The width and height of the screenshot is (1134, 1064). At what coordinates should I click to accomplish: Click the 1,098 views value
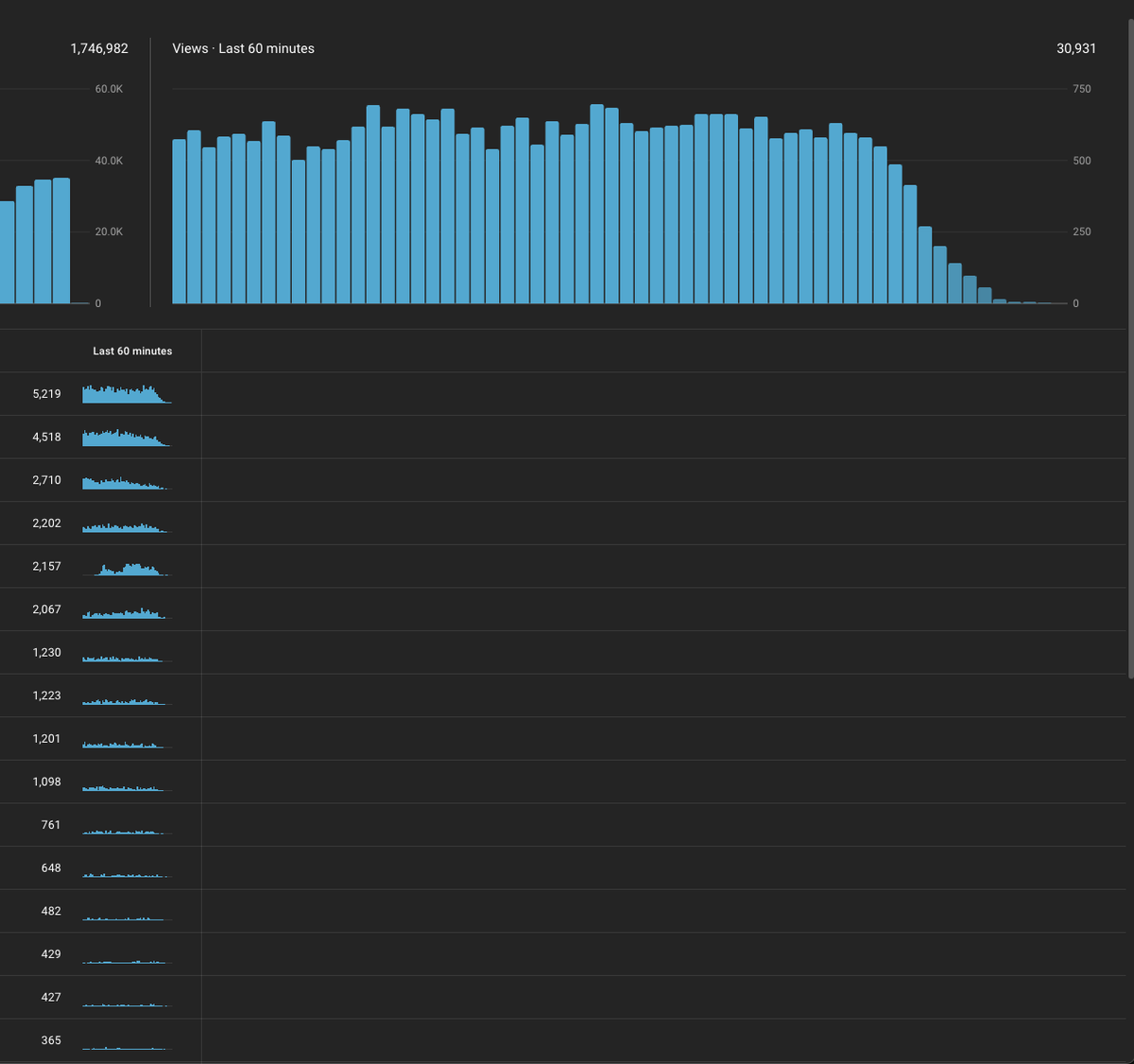click(x=46, y=782)
